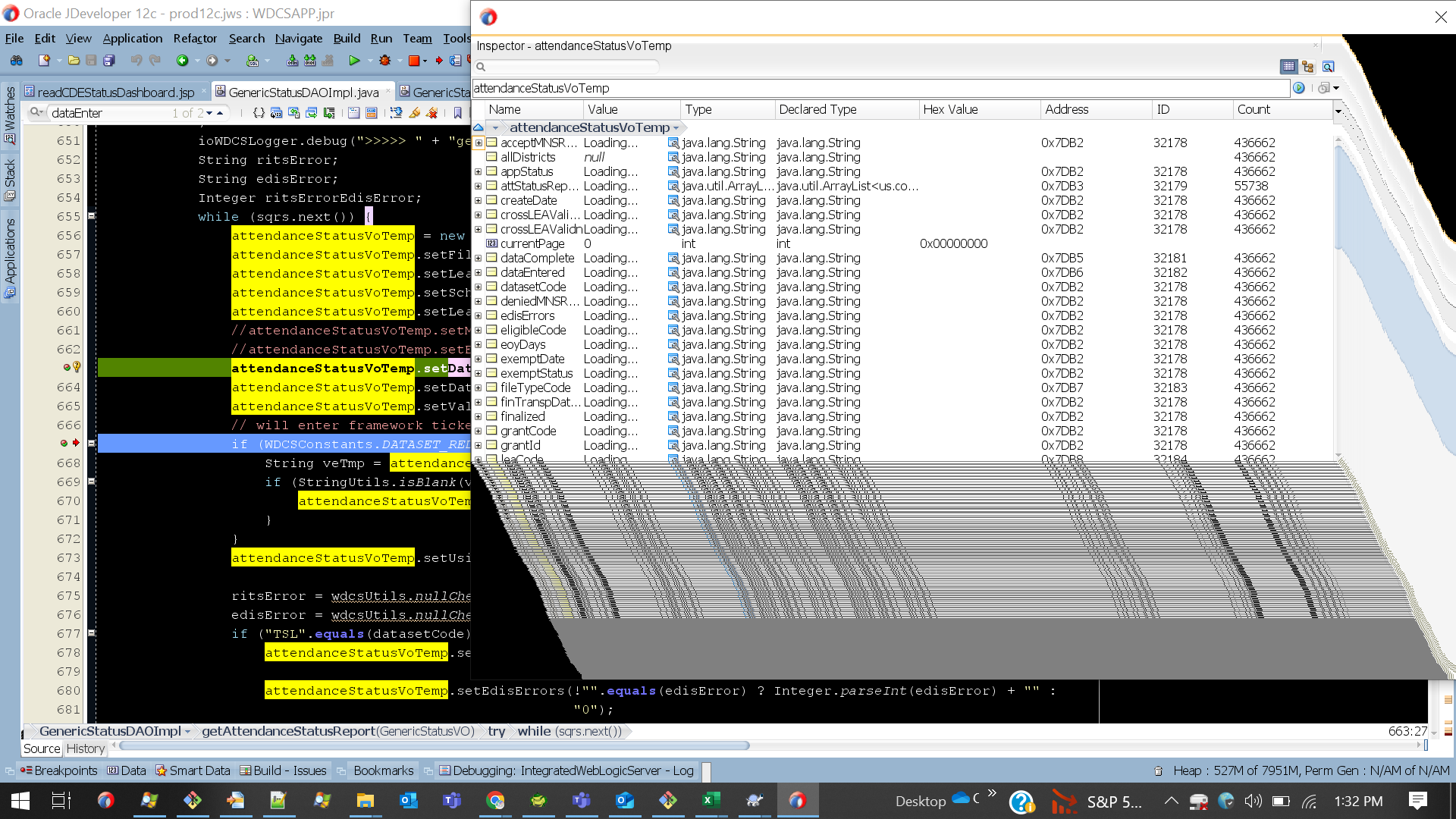This screenshot has width=1456, height=819.
Task: Click the binoculars search icon
Action: pos(16,61)
